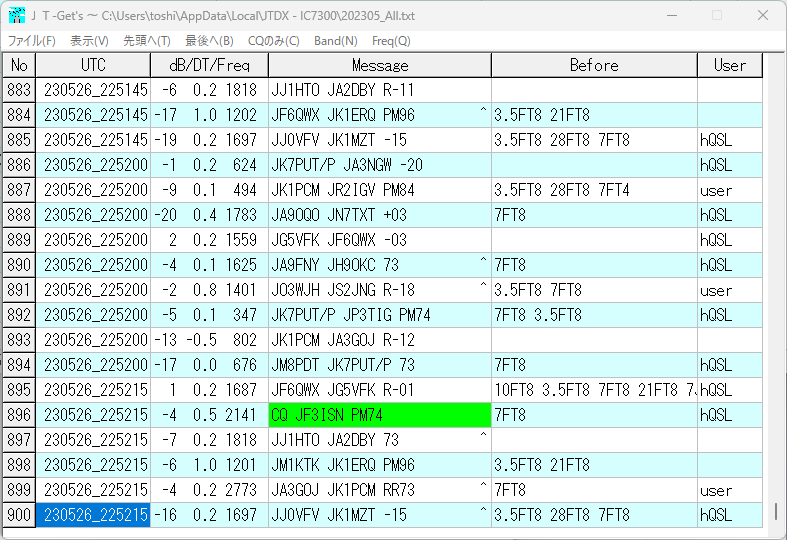Click User cell user in row 899

click(x=730, y=490)
